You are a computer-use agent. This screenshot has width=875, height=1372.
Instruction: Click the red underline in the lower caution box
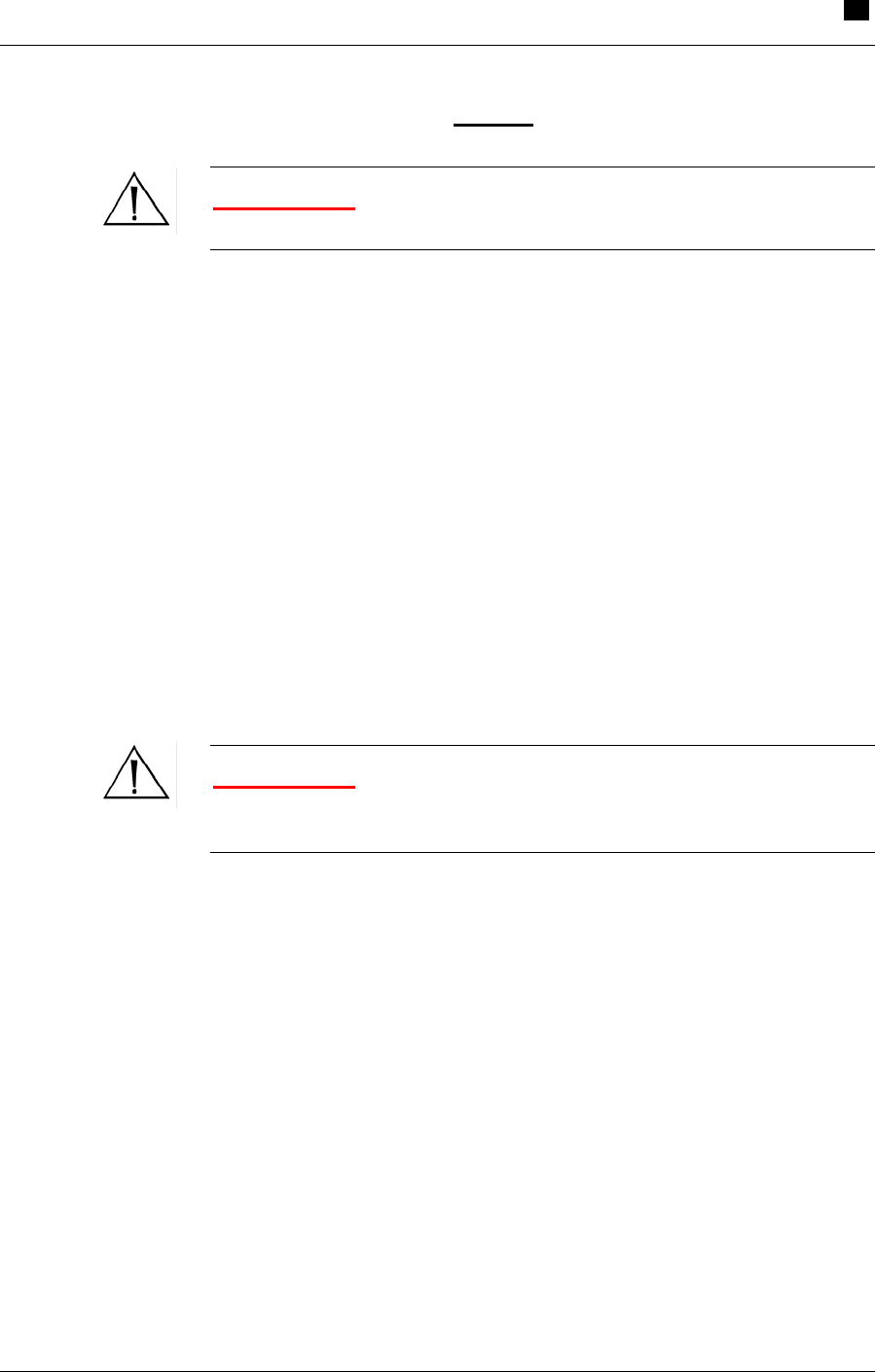pos(284,787)
